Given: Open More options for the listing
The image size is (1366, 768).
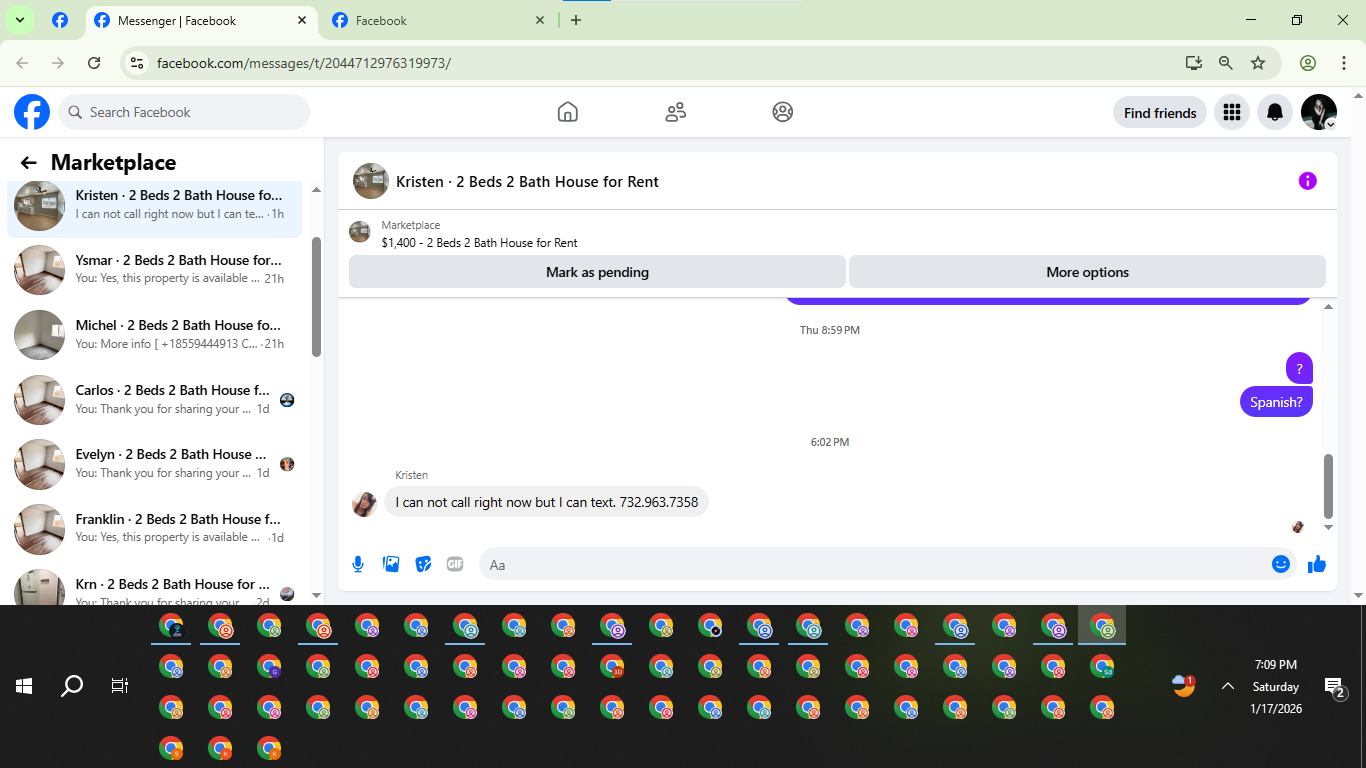Looking at the screenshot, I should (1087, 272).
